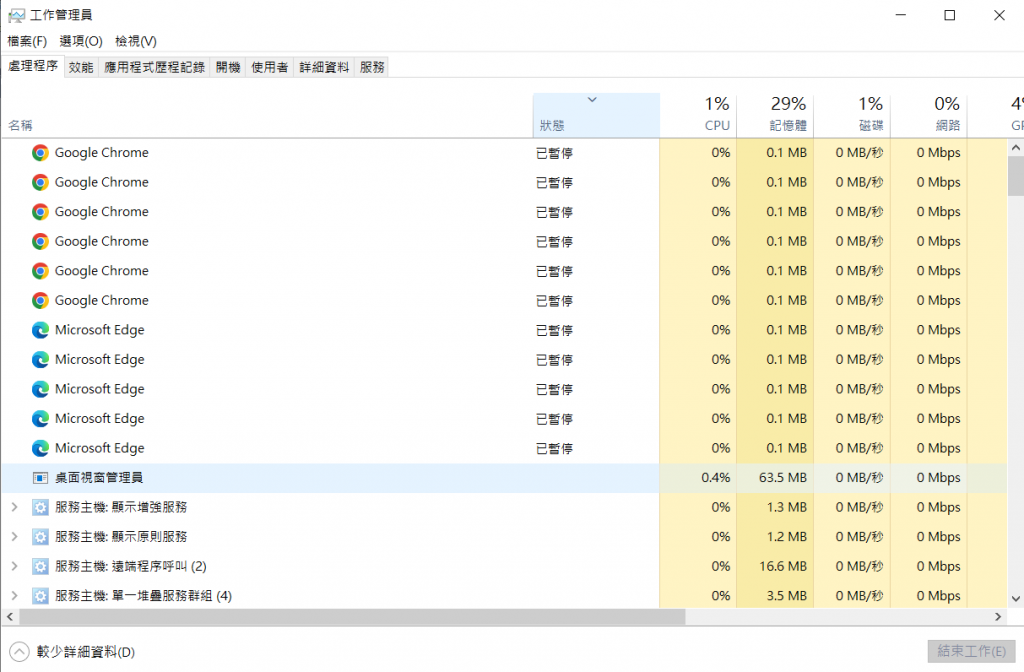Sort processes by 狀態 column header
The width and height of the screenshot is (1024, 672).
coord(596,116)
